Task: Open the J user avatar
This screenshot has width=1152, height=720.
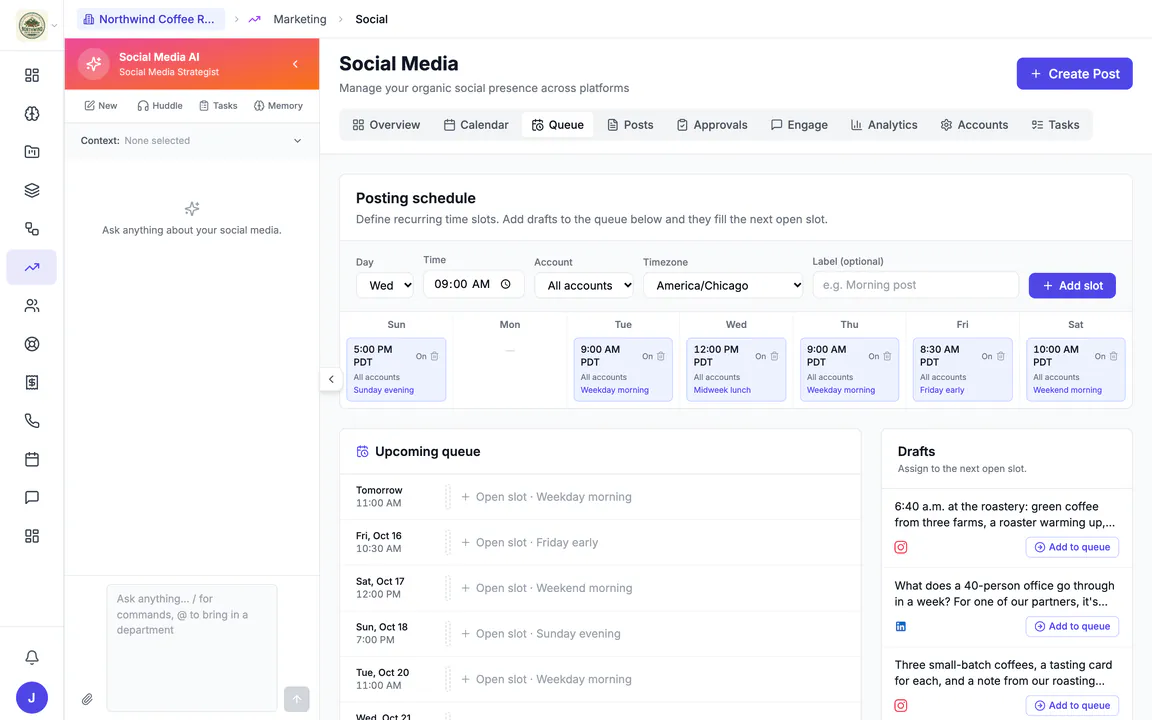Action: pos(32,697)
